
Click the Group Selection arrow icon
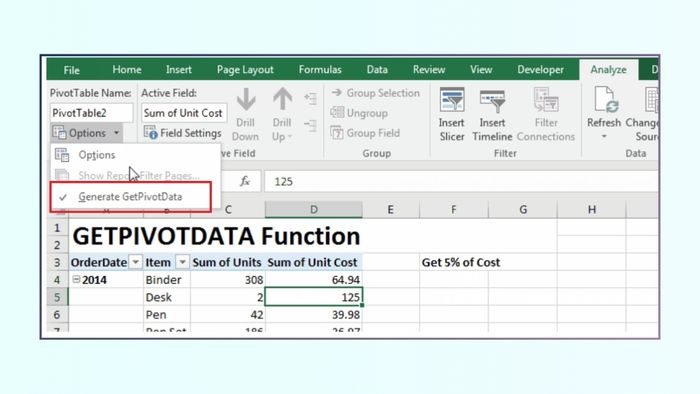(337, 93)
